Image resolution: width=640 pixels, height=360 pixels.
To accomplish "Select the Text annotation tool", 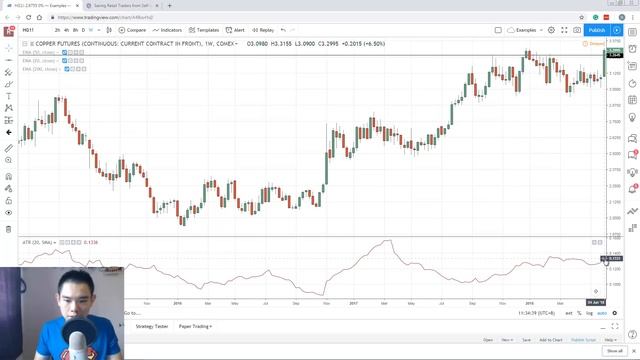I will (x=9, y=96).
